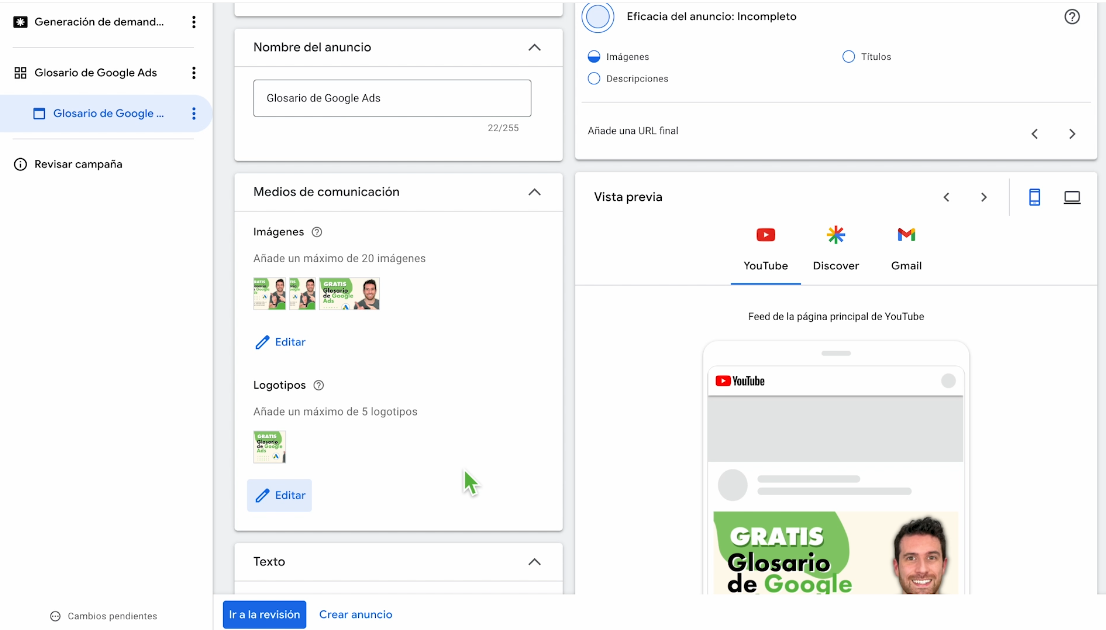The image size is (1106, 630).
Task: Click the 22/255 character counter
Action: [503, 128]
